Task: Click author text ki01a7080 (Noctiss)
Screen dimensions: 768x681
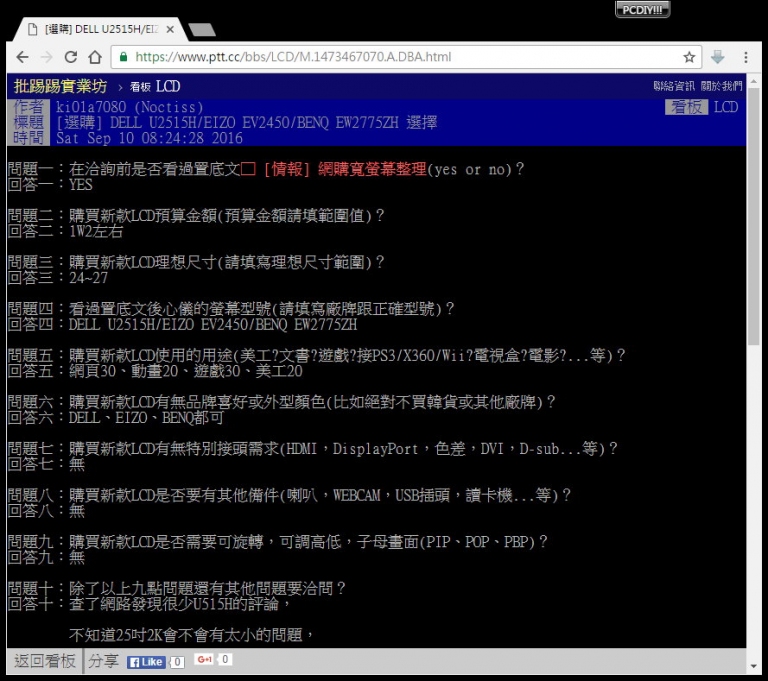Action: click(x=129, y=107)
